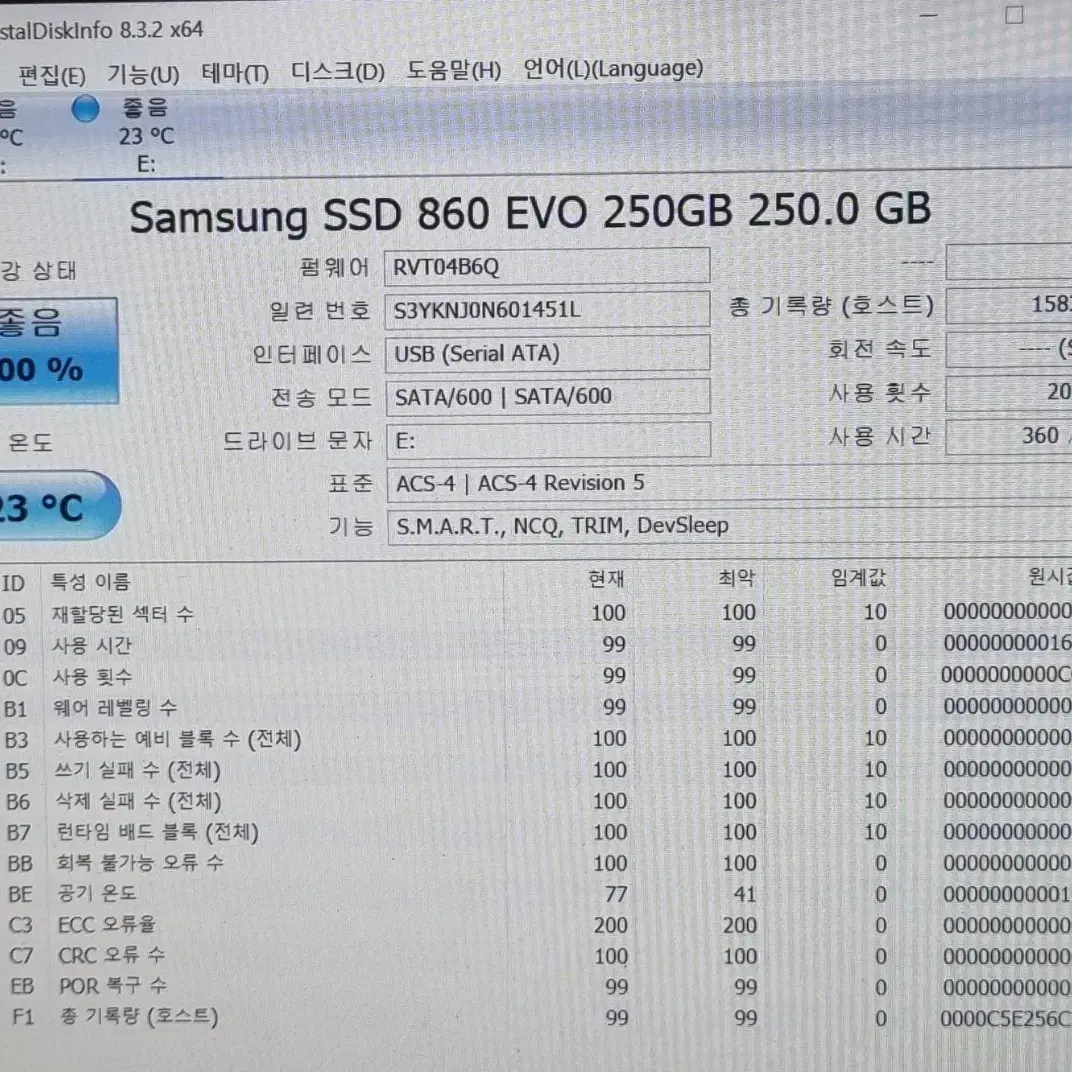Screen dimensions: 1072x1072
Task: Click the standard field ACS-4 Revision 5
Action: [729, 483]
